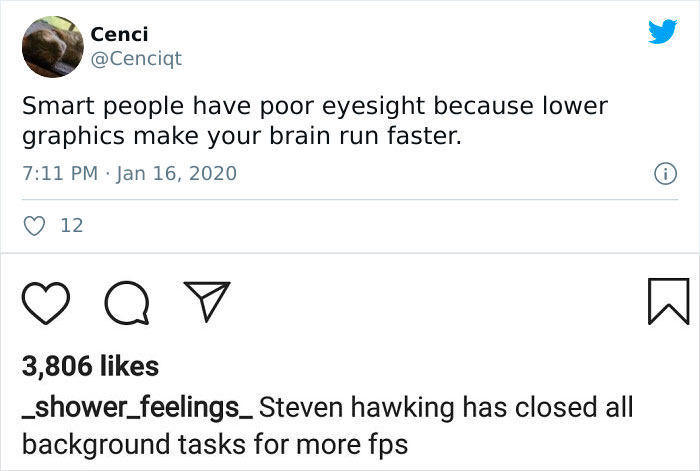Click the "Smart people have poor eyesight" line
The width and height of the screenshot is (700, 471).
pyautogui.click(x=314, y=105)
